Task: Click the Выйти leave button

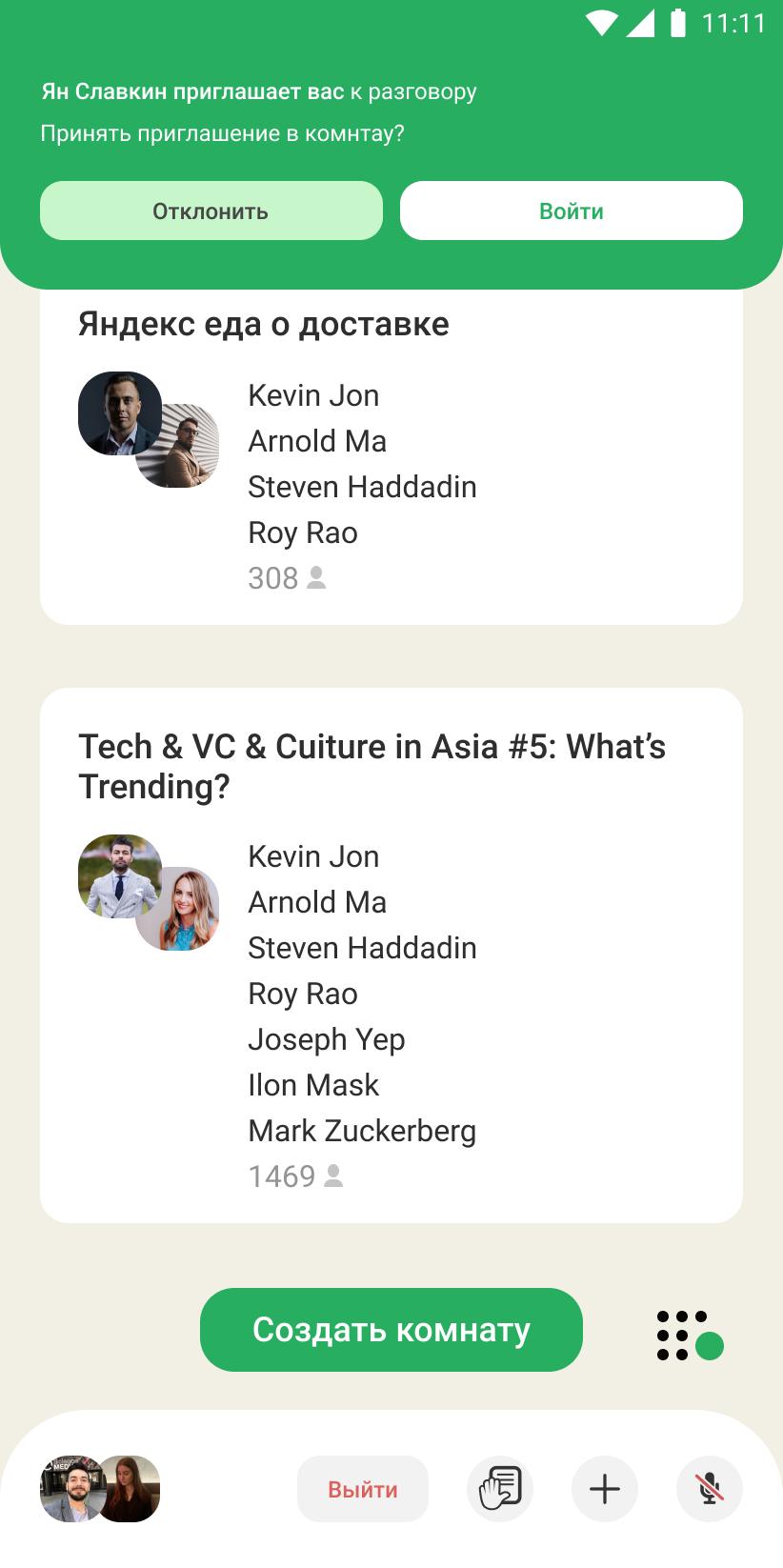Action: (x=363, y=1489)
